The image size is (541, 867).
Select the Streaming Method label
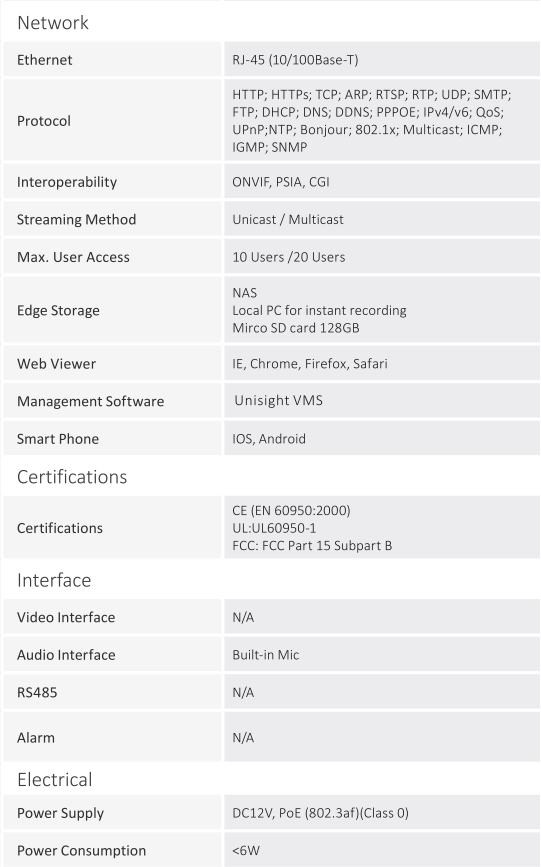click(76, 220)
